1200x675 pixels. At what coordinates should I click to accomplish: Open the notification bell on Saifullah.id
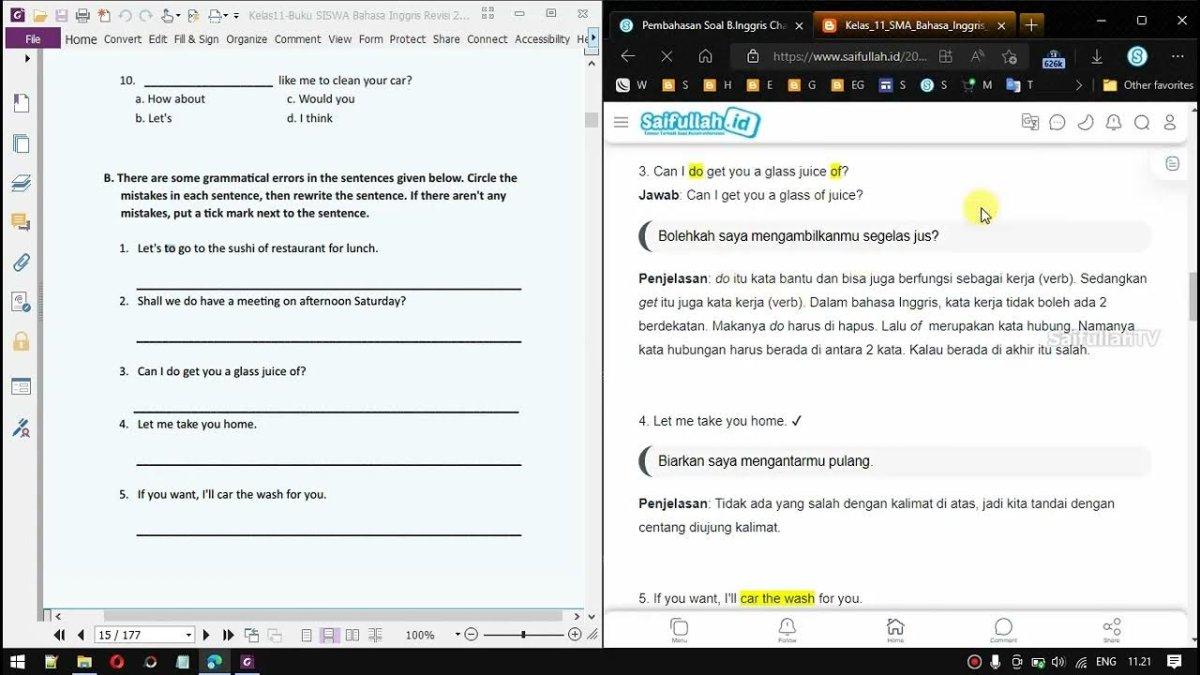(1113, 122)
